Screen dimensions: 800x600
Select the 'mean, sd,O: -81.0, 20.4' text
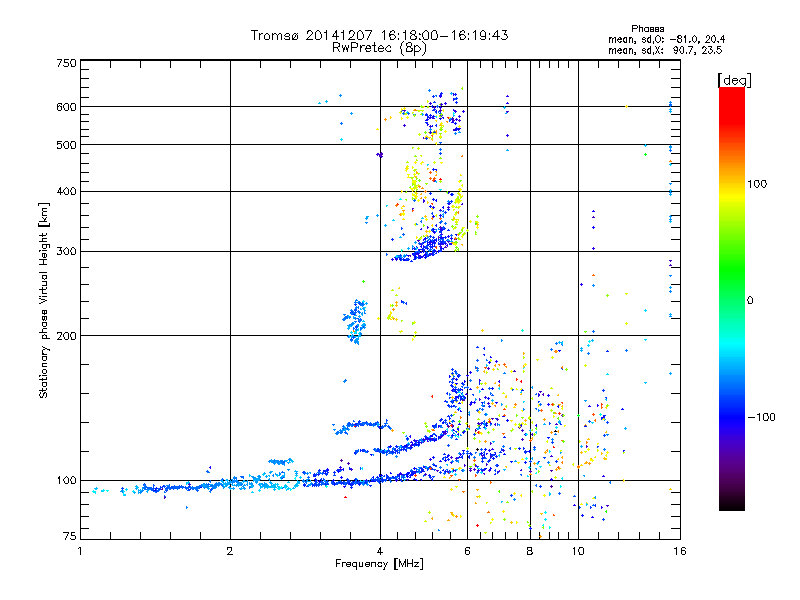(666, 39)
